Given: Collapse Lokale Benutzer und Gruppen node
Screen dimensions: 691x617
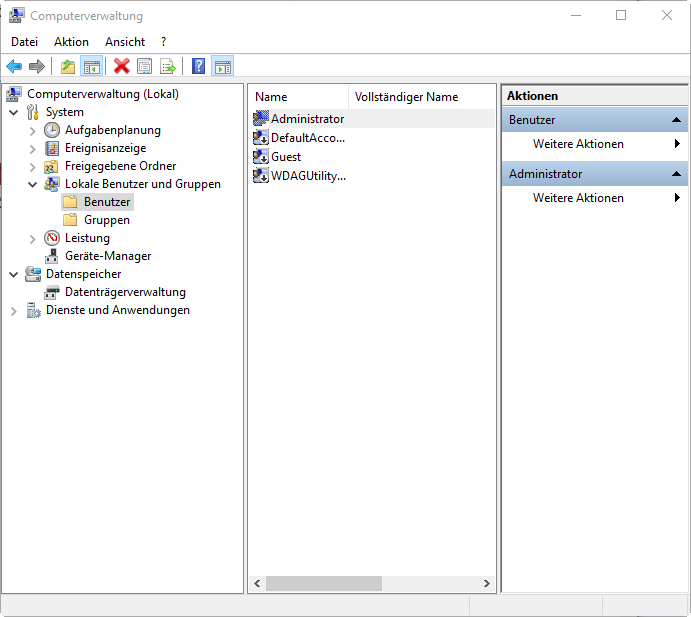Looking at the screenshot, I should coord(33,184).
